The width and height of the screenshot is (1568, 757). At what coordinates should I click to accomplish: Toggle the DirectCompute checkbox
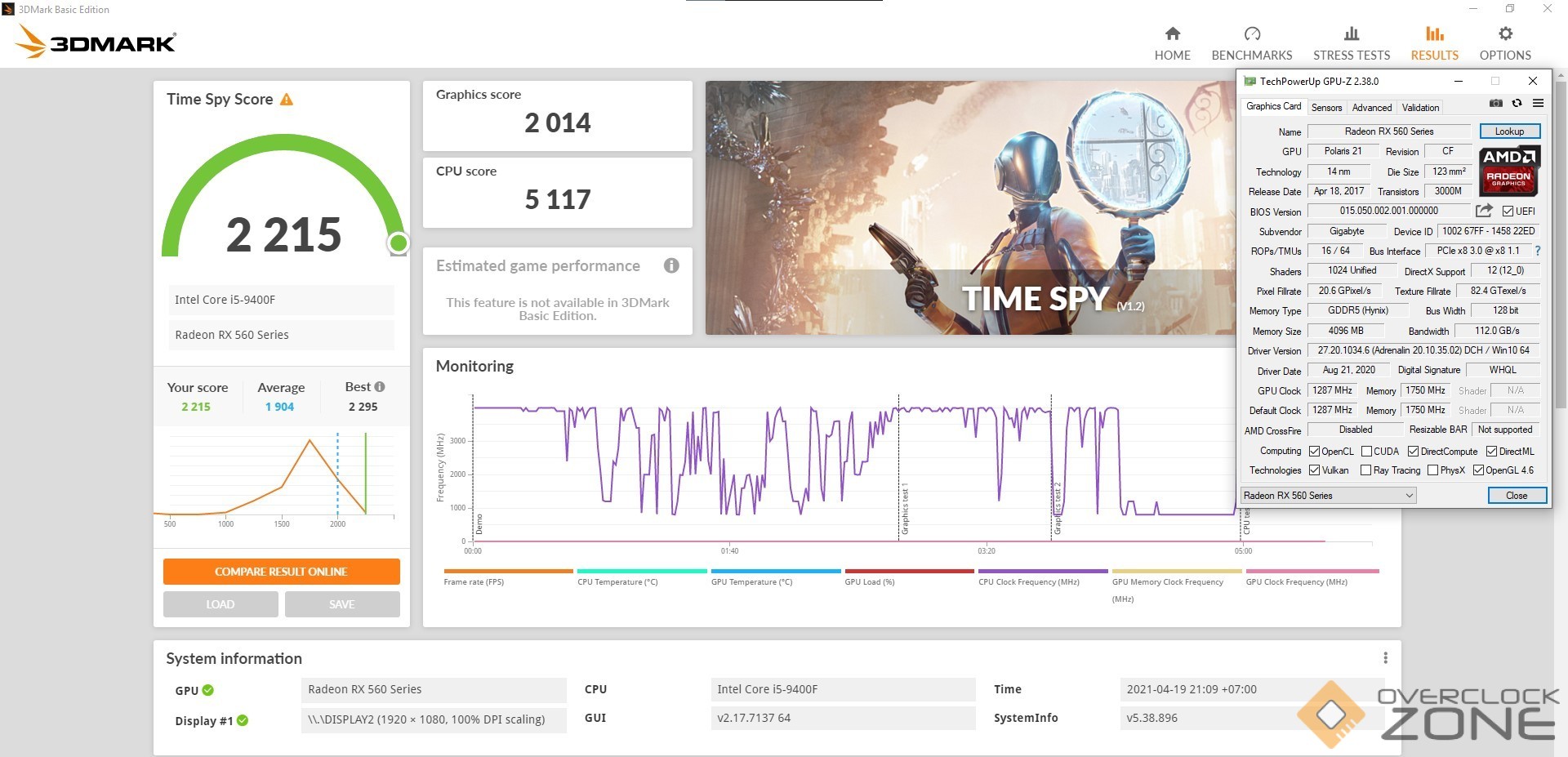click(1413, 452)
